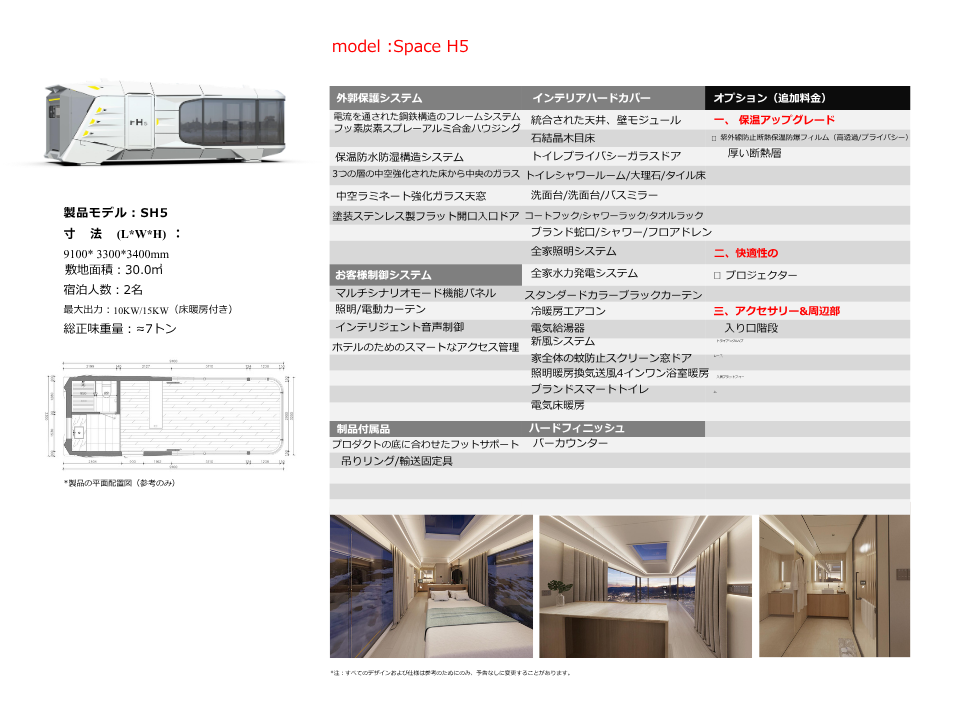Click the フッ素炭素スプレーアルミ合金ハウジング row
The height and width of the screenshot is (720, 960).
pyautogui.click(x=427, y=128)
